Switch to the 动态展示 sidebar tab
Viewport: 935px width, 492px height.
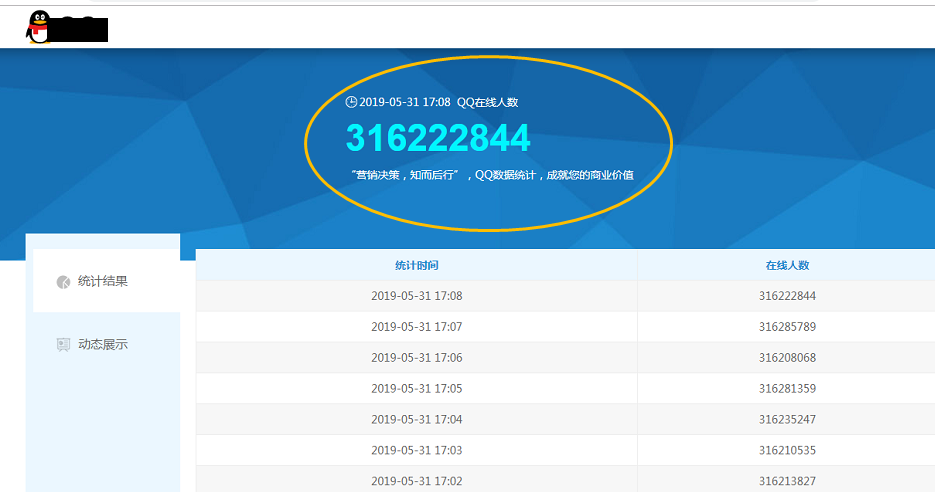pos(106,344)
